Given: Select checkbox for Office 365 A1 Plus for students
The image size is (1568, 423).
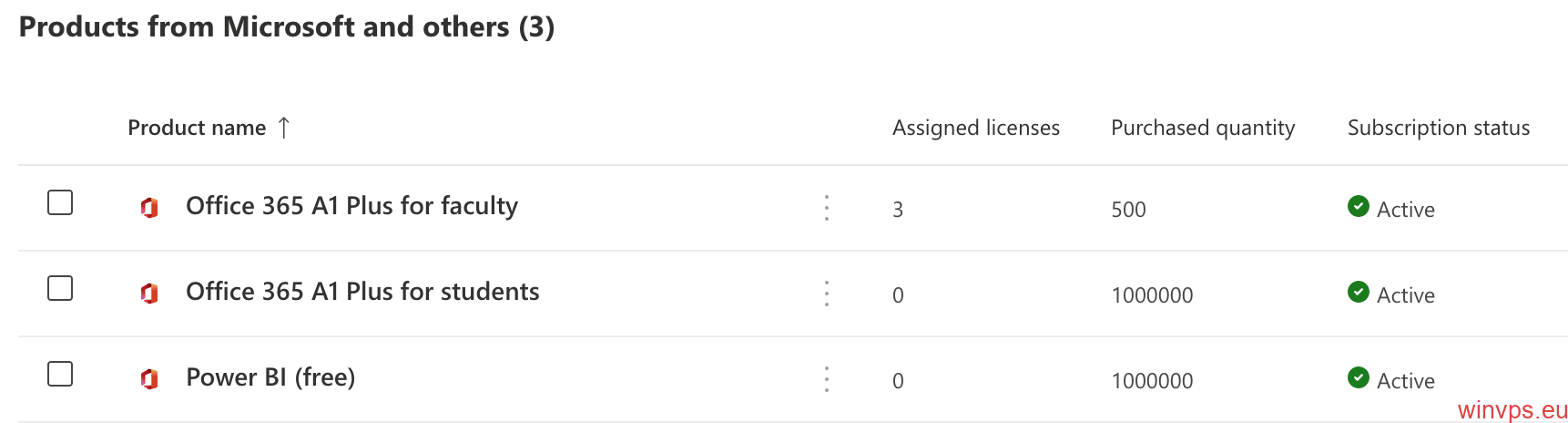Looking at the screenshot, I should tap(60, 288).
